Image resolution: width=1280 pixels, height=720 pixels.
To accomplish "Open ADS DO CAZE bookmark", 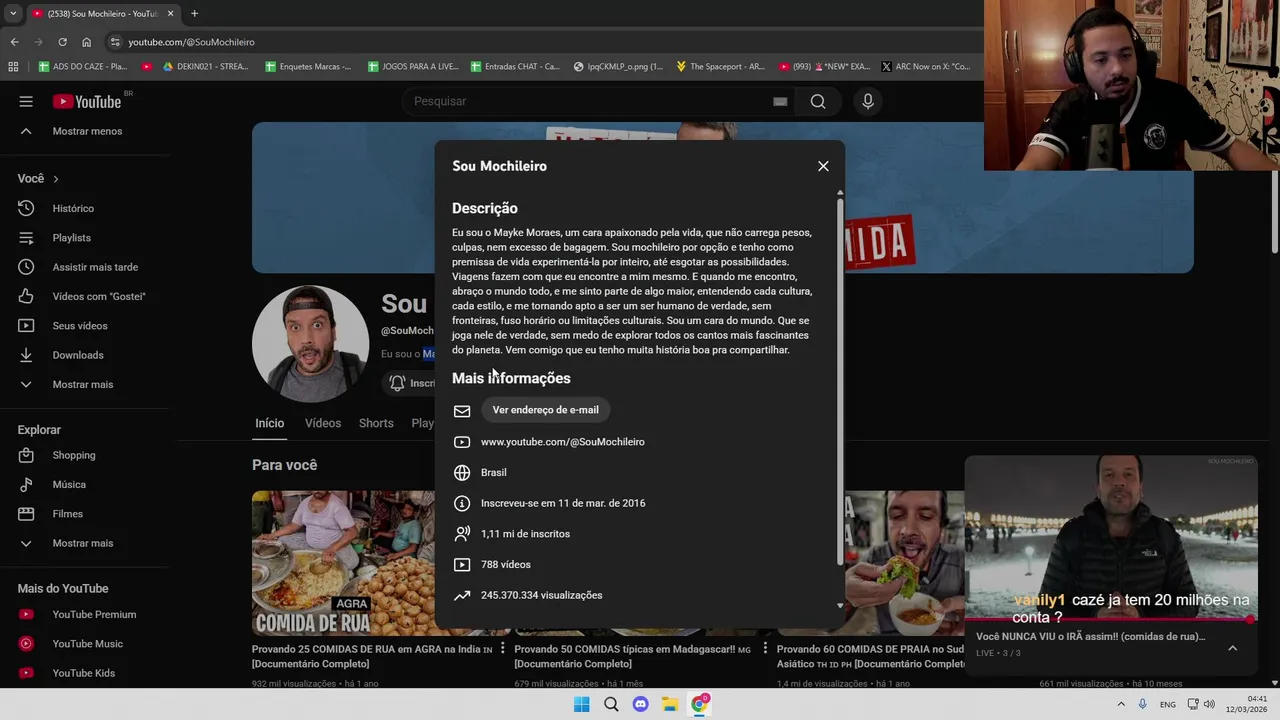I will 83,67.
